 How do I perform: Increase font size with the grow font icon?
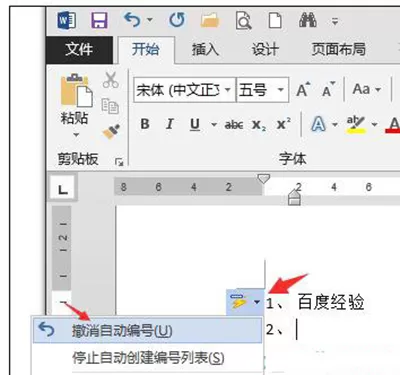303,89
